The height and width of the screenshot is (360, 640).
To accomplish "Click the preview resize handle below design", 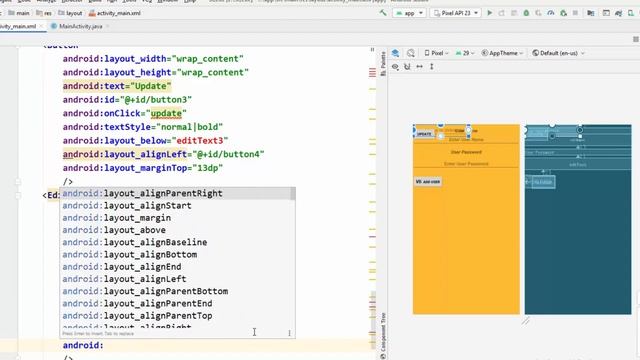I will point(525,321).
